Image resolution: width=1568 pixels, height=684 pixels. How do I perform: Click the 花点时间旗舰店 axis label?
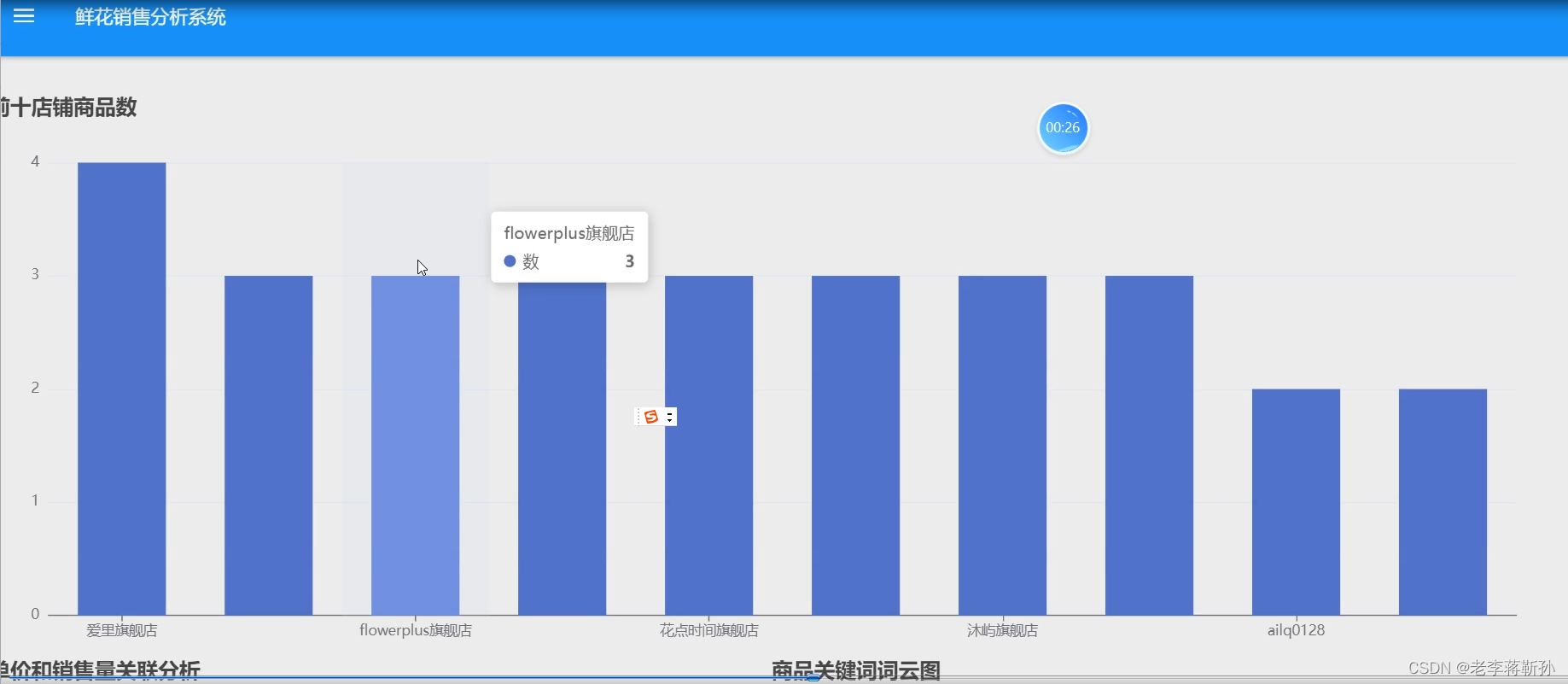[x=709, y=630]
